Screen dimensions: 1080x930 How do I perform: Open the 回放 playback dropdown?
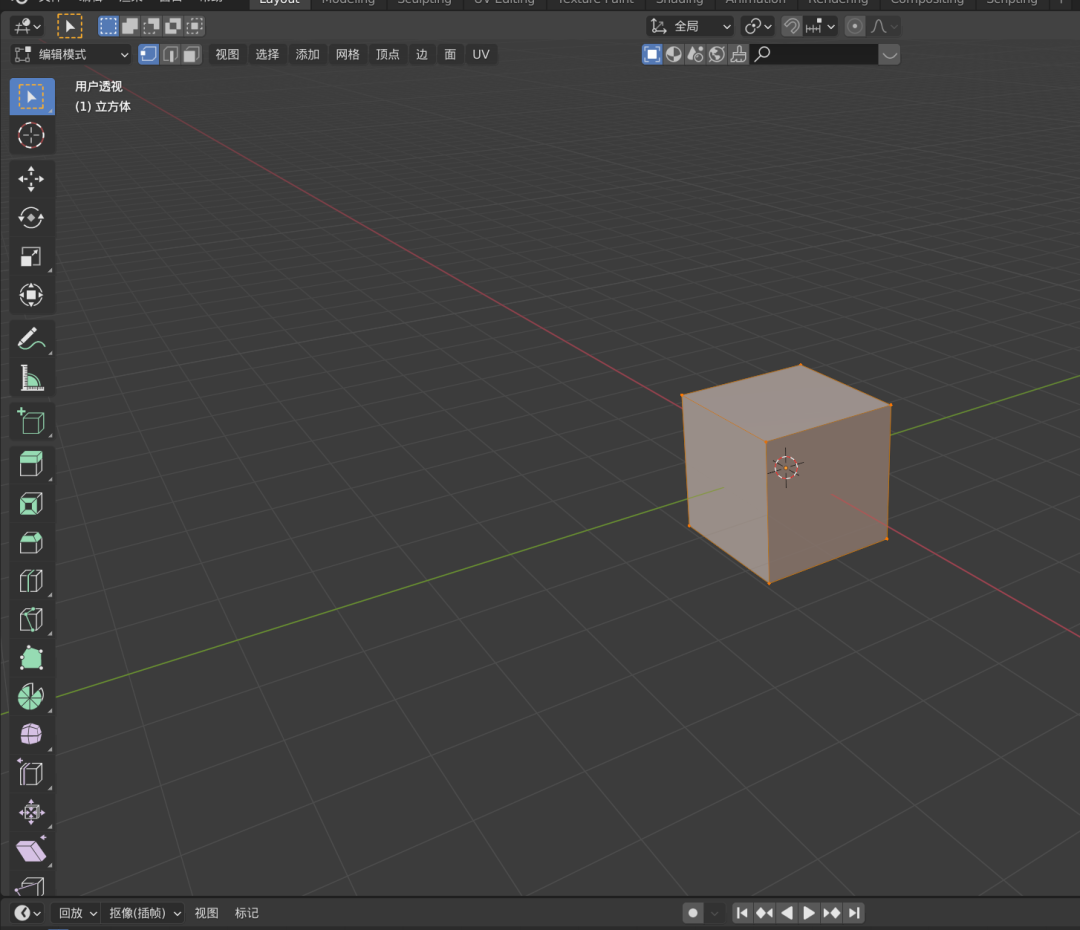(x=76, y=913)
